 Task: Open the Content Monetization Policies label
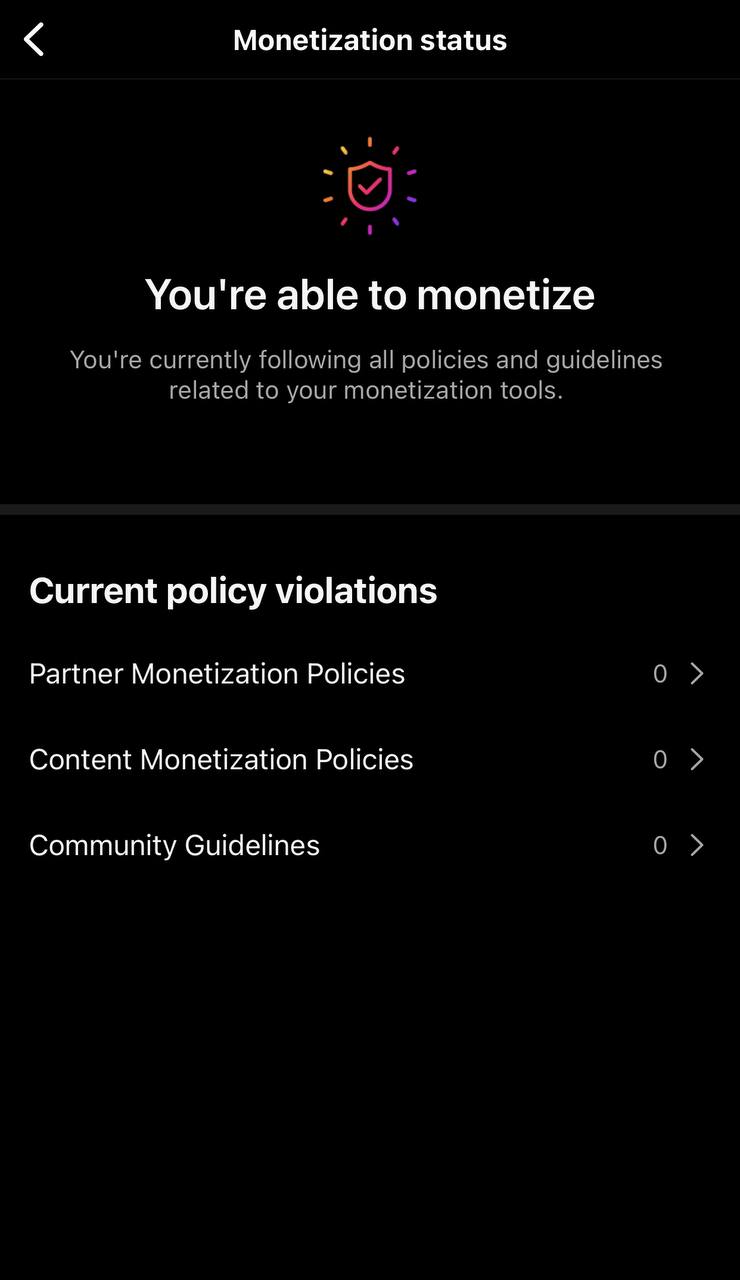point(221,760)
